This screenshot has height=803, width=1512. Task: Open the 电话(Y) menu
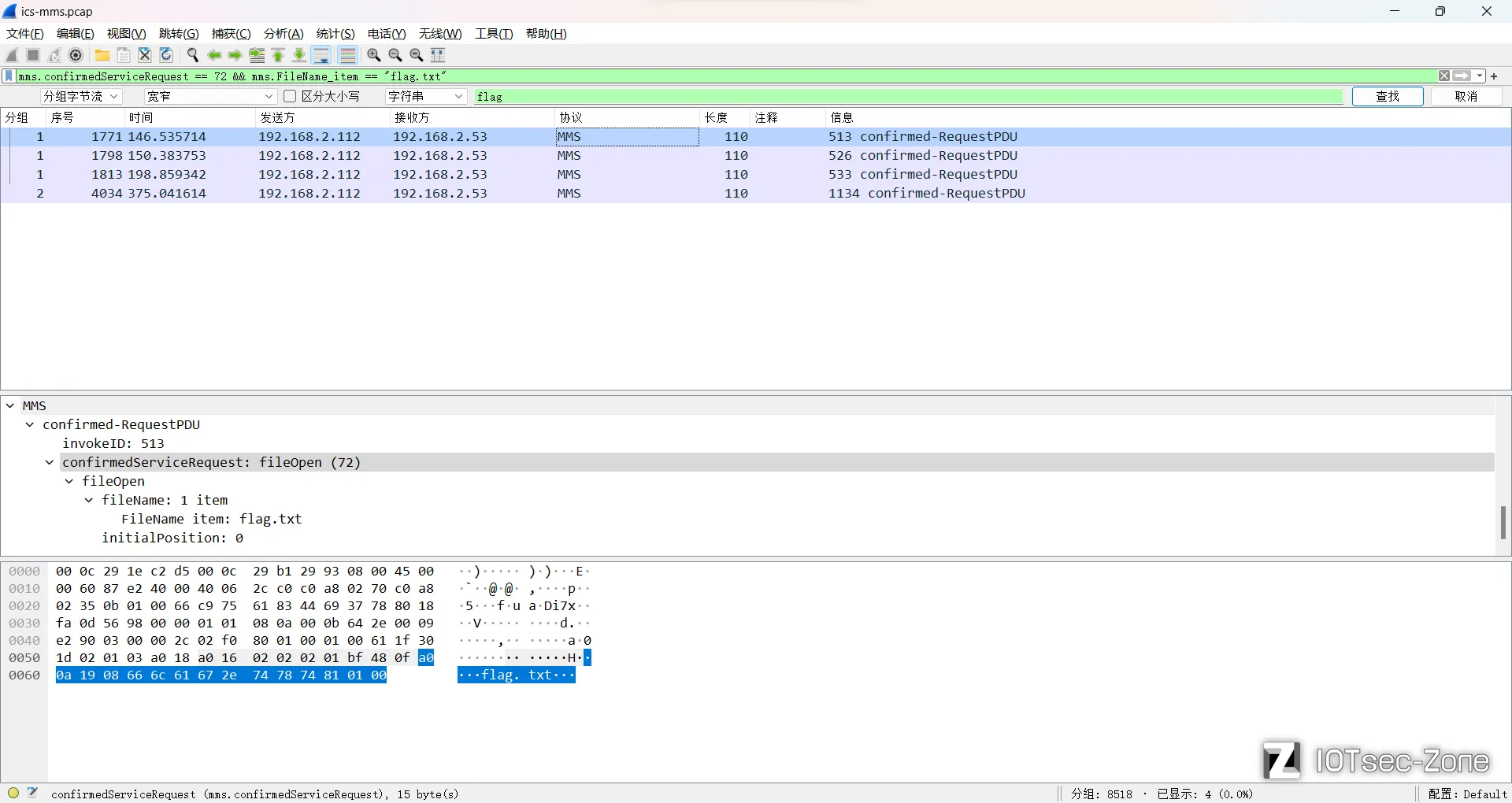coord(387,34)
